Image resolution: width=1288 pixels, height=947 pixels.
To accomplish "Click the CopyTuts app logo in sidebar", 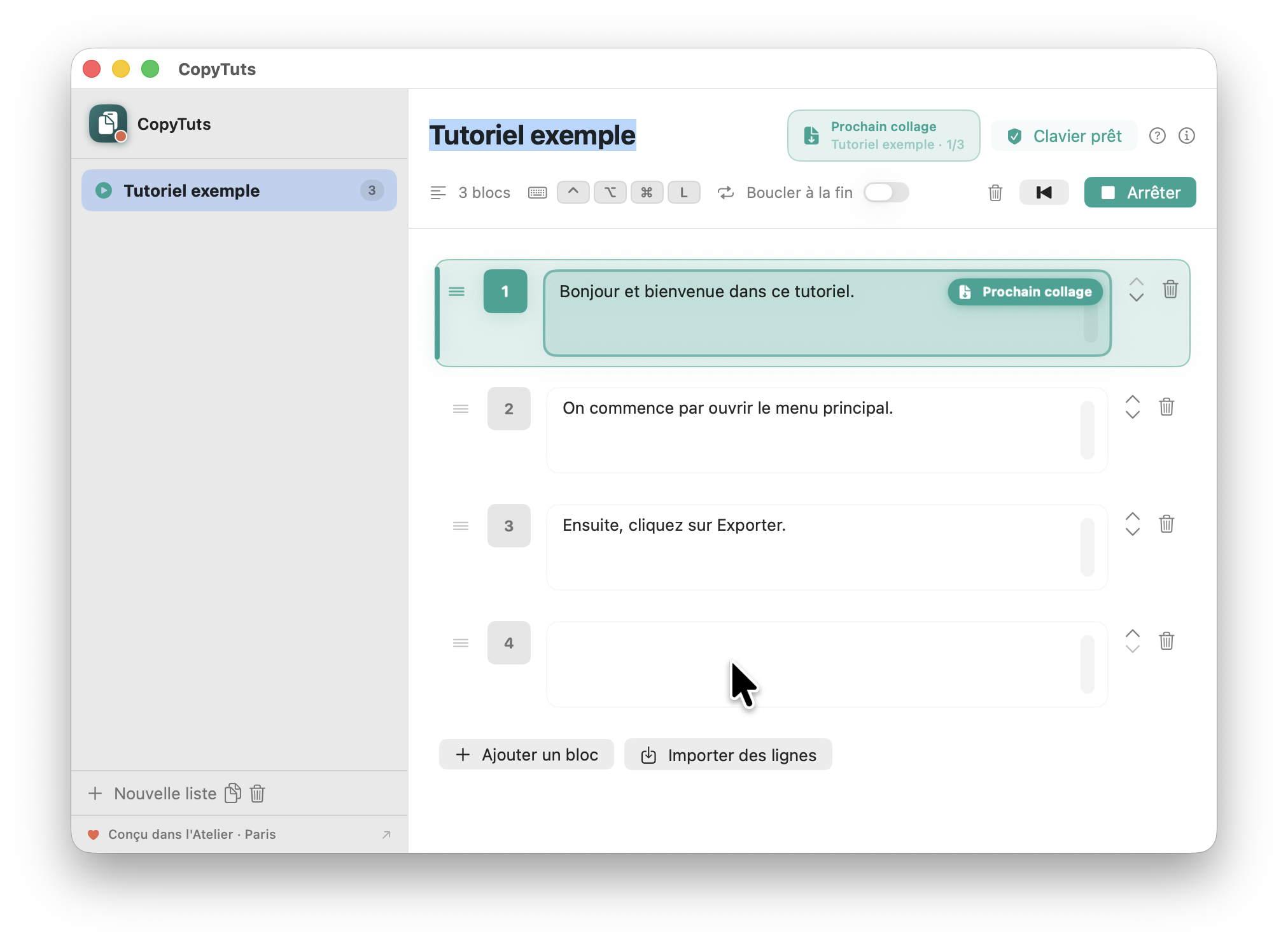I will pos(108,123).
